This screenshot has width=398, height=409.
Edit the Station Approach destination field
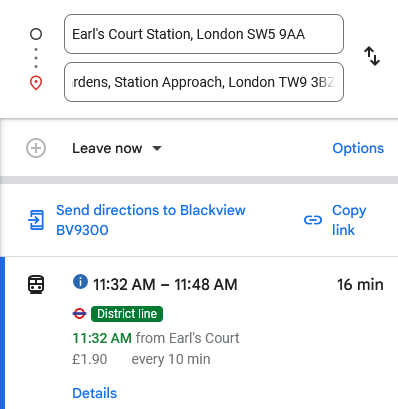204,82
